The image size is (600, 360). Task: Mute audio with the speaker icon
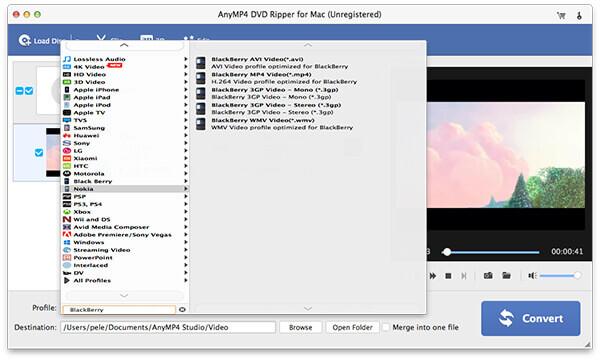[x=532, y=275]
